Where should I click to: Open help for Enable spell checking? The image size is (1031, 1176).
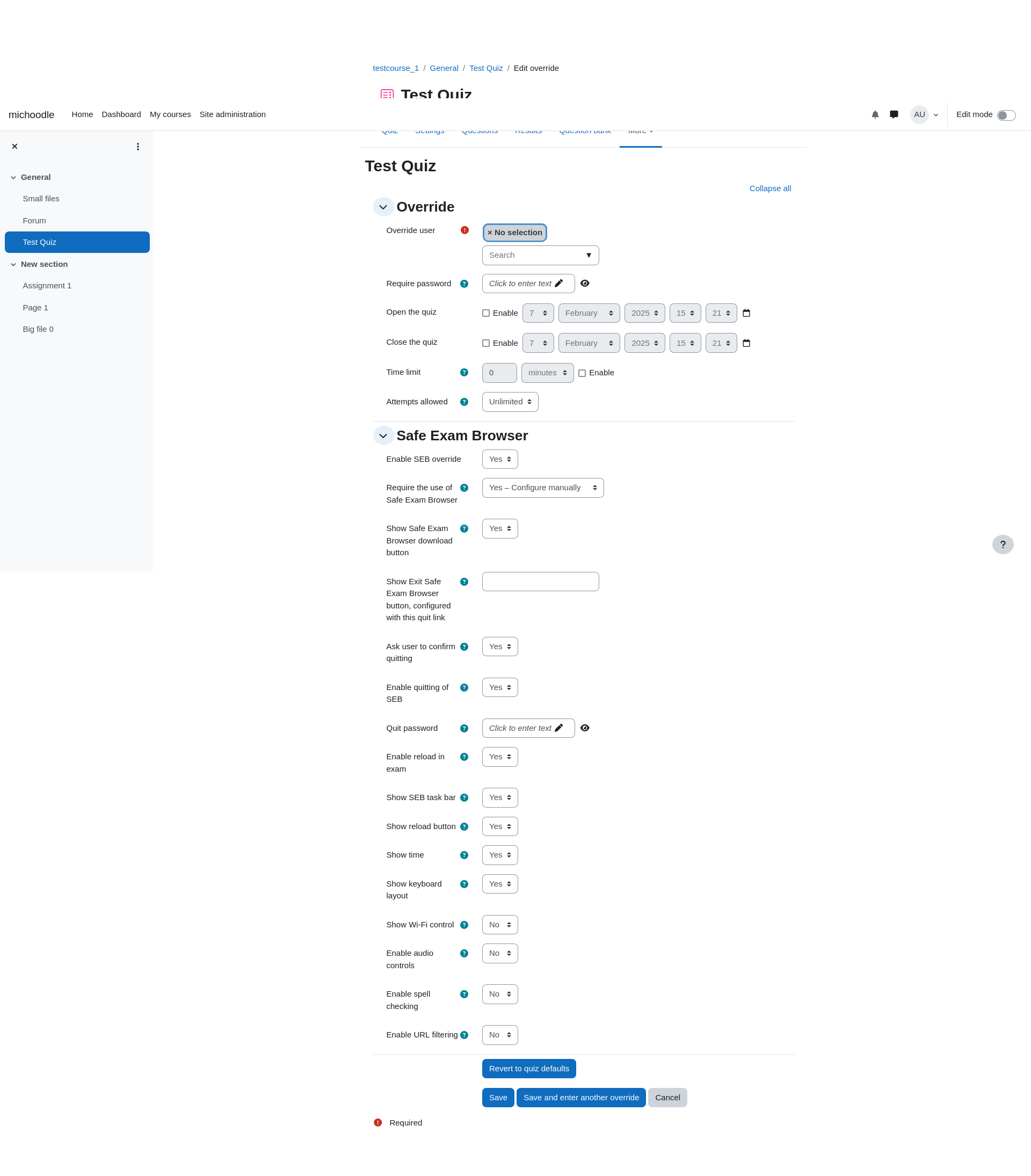click(464, 994)
